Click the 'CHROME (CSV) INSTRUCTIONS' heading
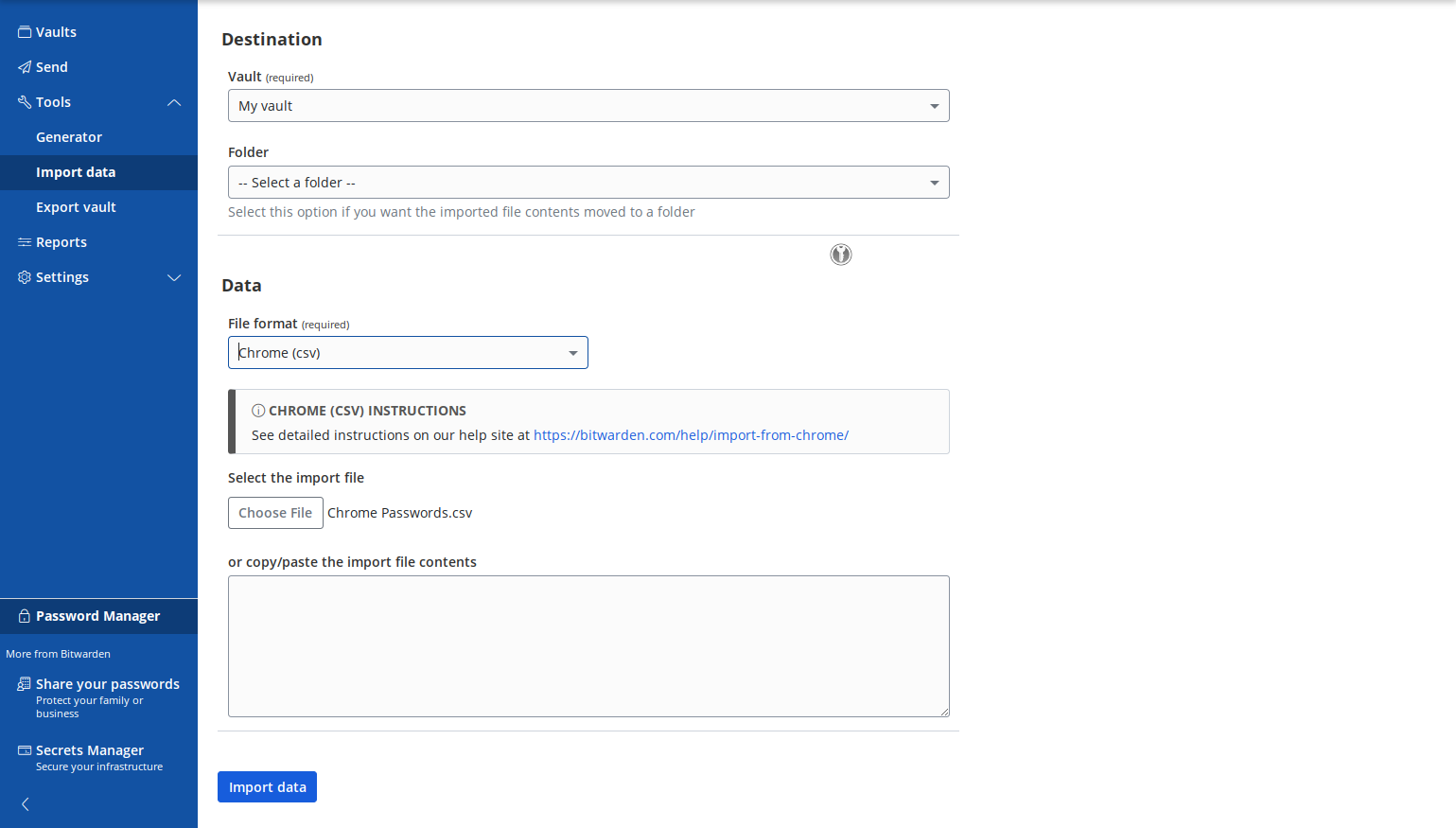Viewport: 1456px width, 828px height. point(367,411)
